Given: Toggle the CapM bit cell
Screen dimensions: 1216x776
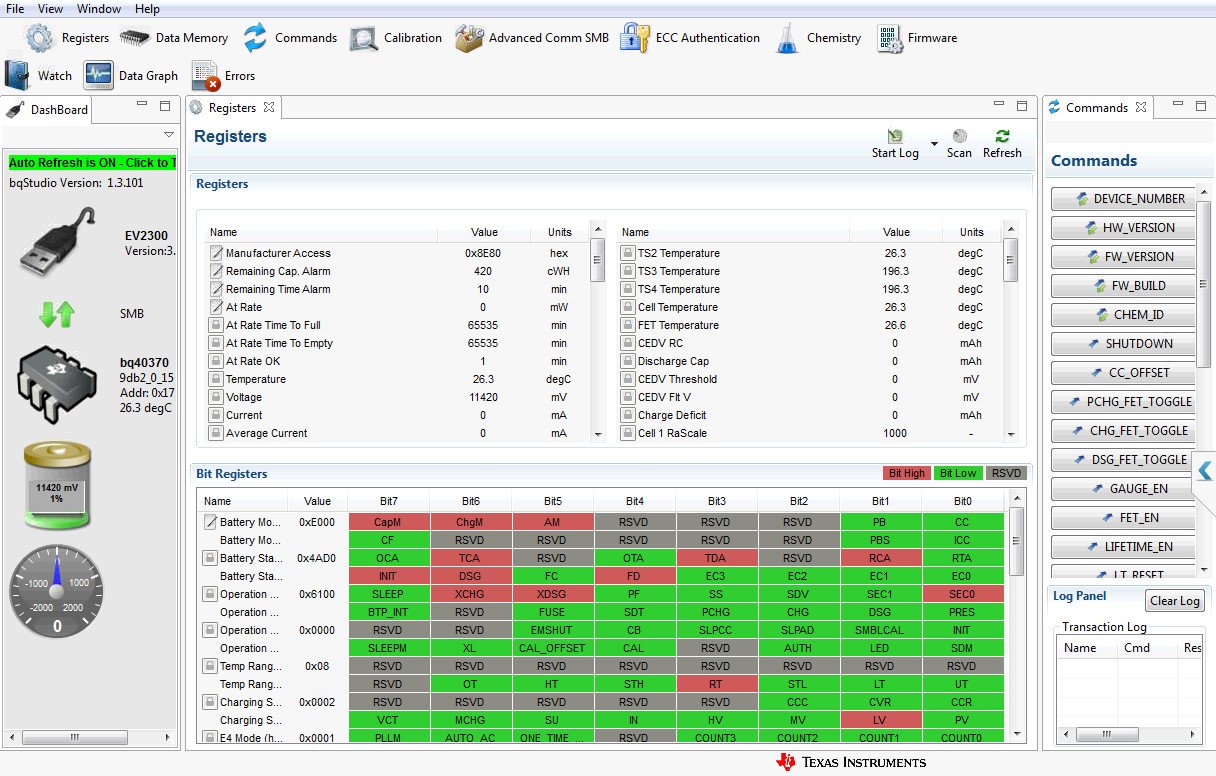Looking at the screenshot, I should point(388,522).
